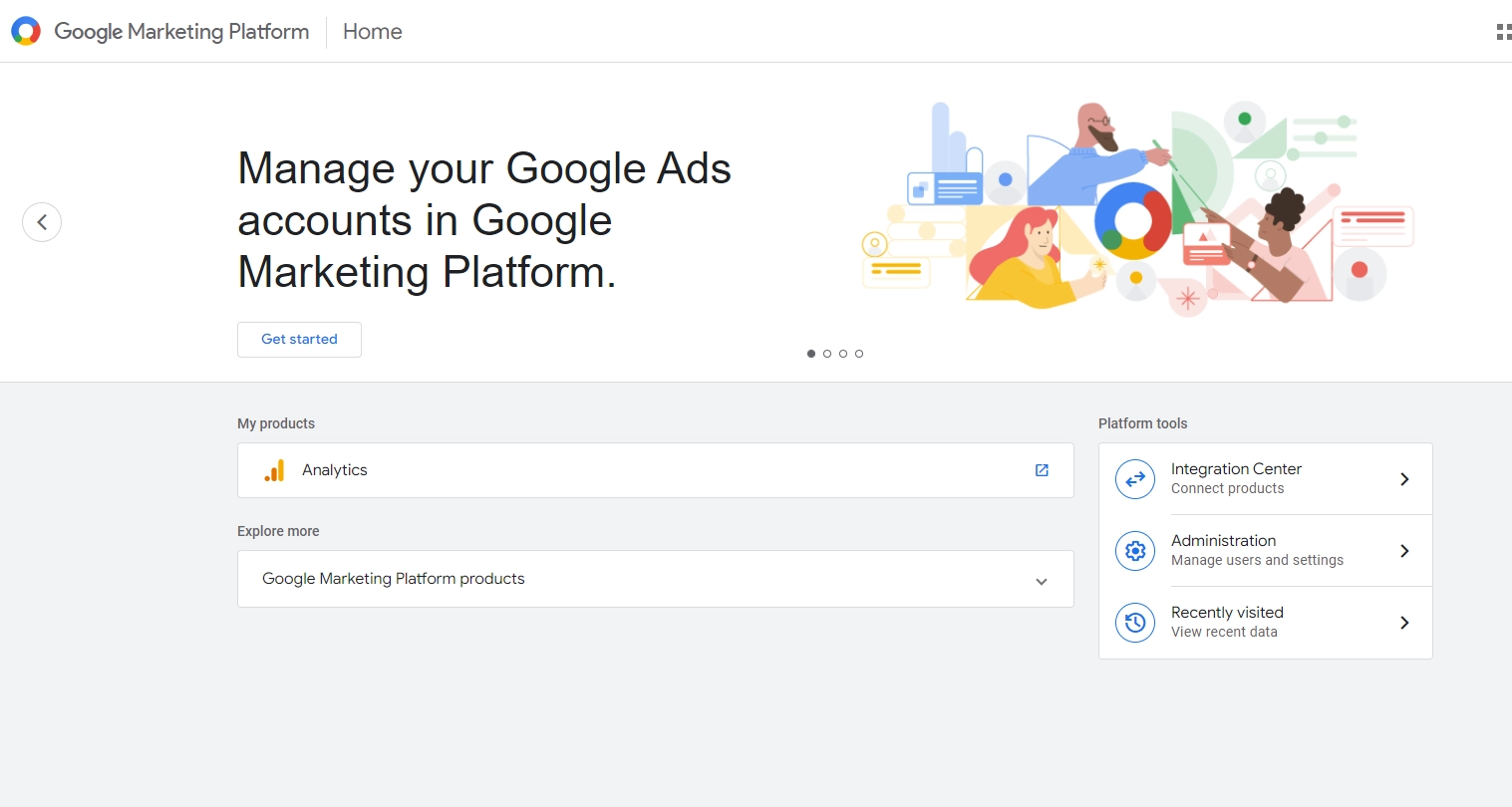Click the Manage your Google Ads headline
Screen dimensions: 1512x807
[x=484, y=220]
